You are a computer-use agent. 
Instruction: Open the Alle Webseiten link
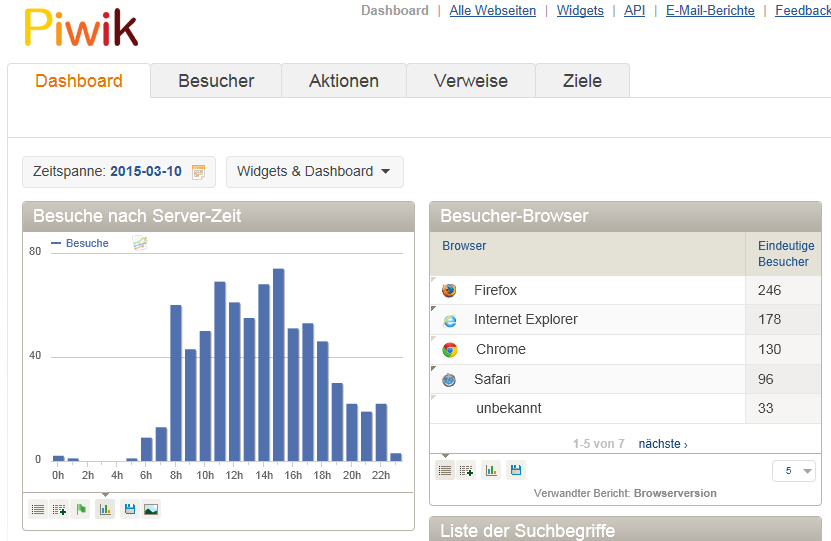coord(492,11)
